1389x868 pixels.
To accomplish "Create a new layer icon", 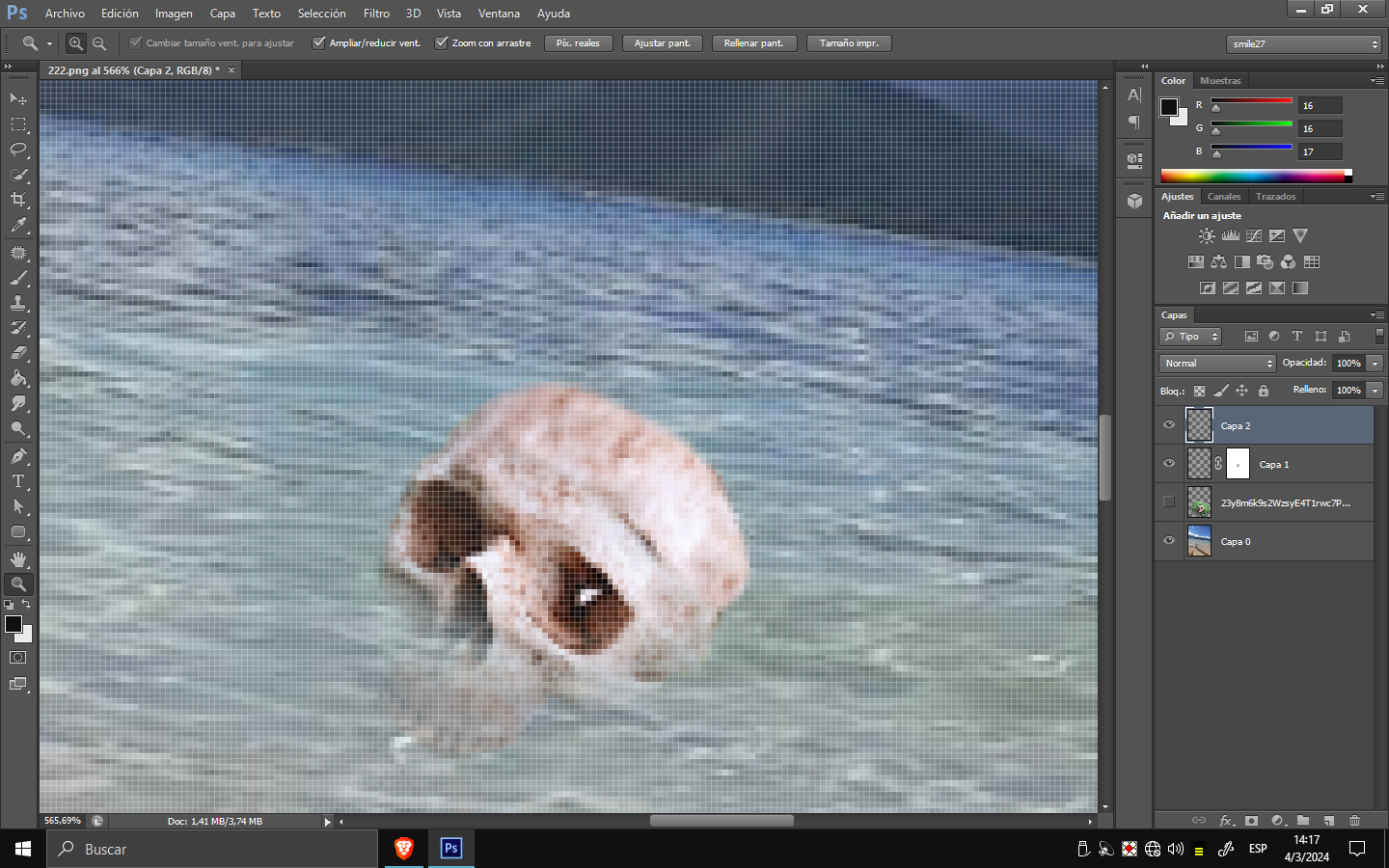I will pyautogui.click(x=1329, y=821).
